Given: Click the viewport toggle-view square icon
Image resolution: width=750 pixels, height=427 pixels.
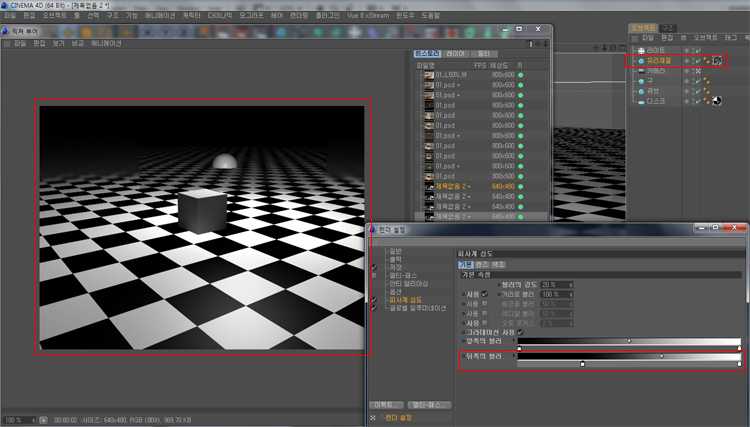Looking at the screenshot, I should (621, 48).
